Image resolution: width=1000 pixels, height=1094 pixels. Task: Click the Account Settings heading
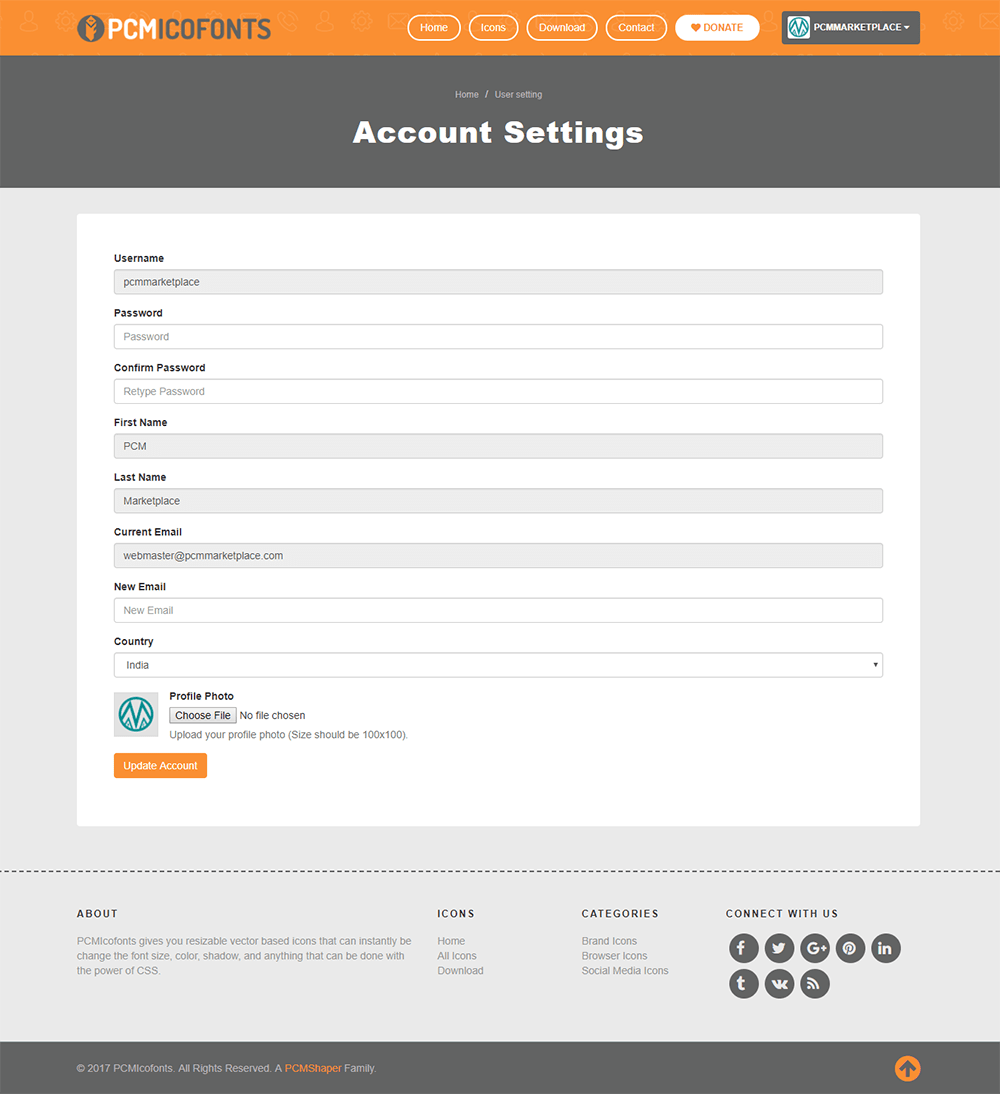[x=498, y=133]
